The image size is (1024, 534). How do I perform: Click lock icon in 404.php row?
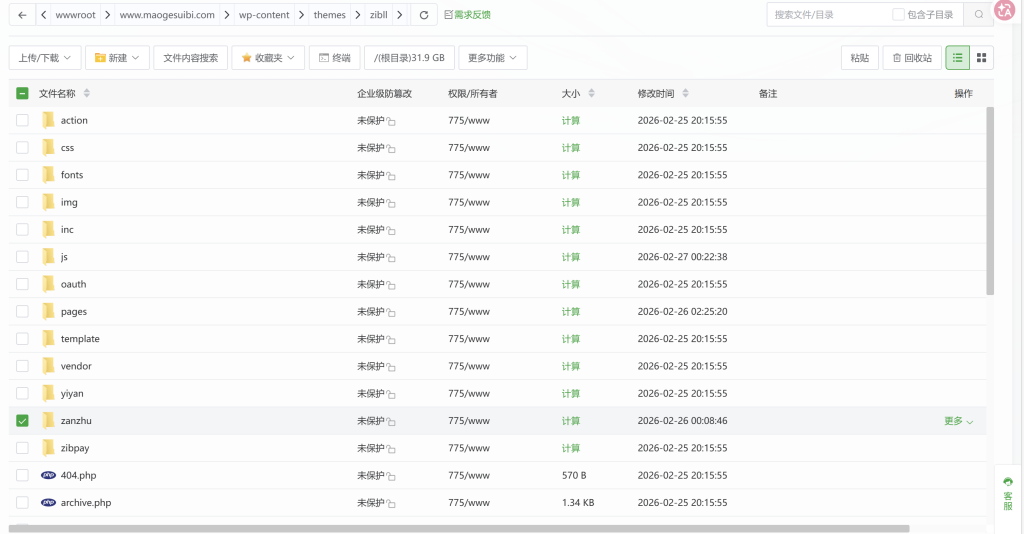[x=391, y=477]
